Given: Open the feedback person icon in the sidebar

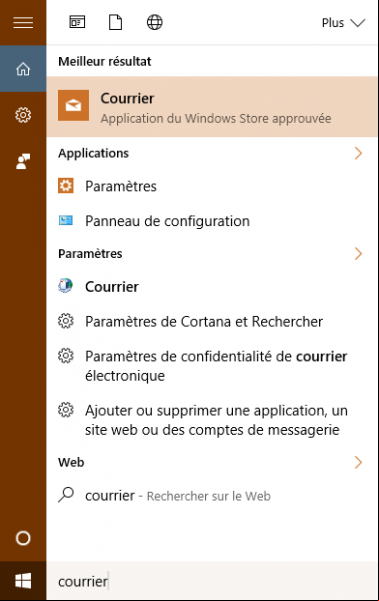Looking at the screenshot, I should click(23, 161).
